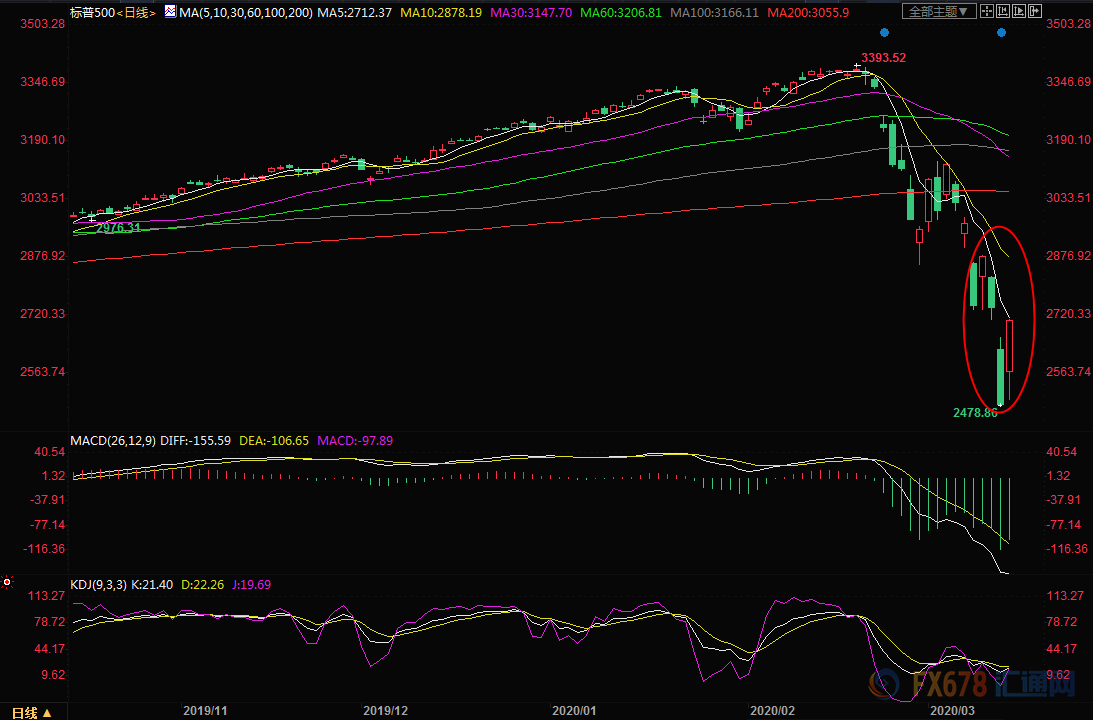Select the jump-to-start chart icon

[x=1003, y=11]
